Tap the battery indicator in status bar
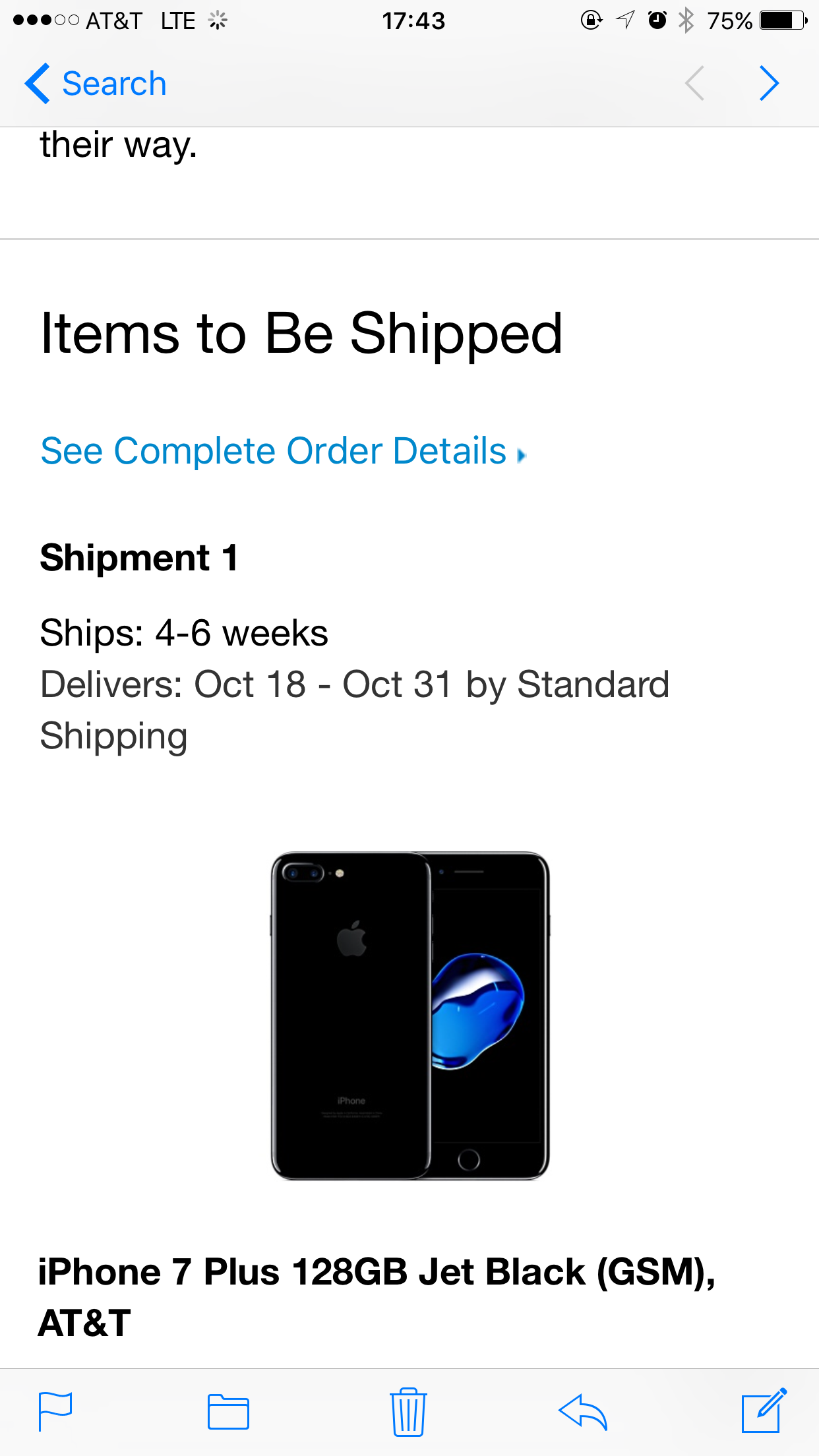 pyautogui.click(x=783, y=20)
